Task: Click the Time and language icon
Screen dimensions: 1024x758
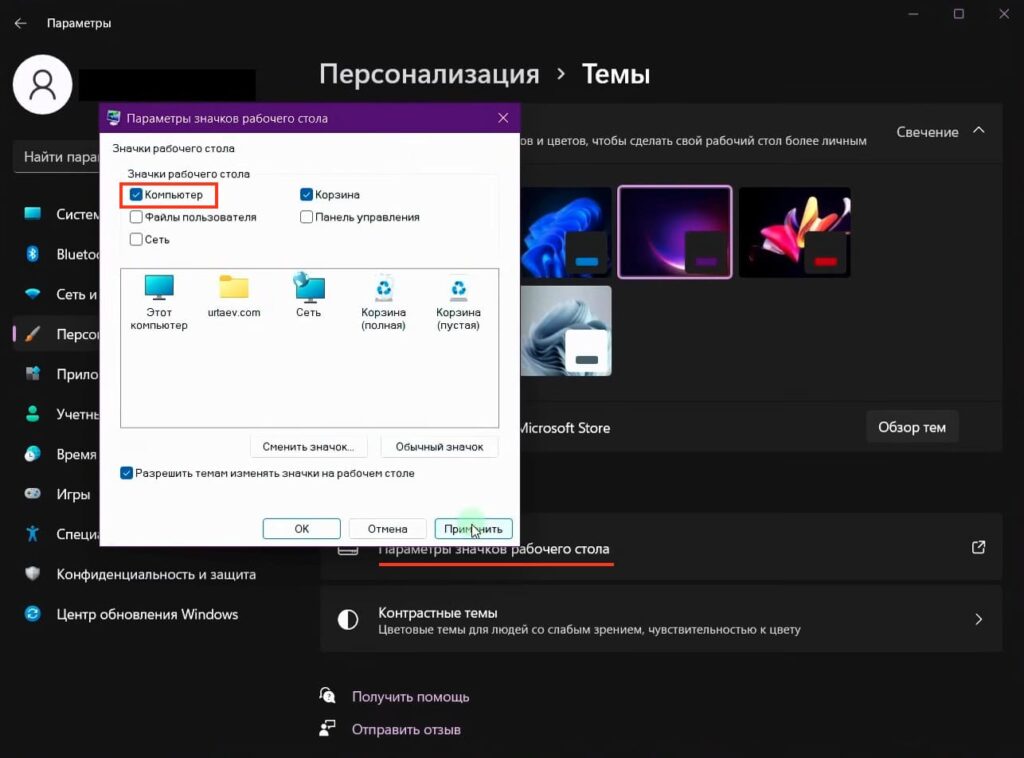Action: [x=33, y=454]
